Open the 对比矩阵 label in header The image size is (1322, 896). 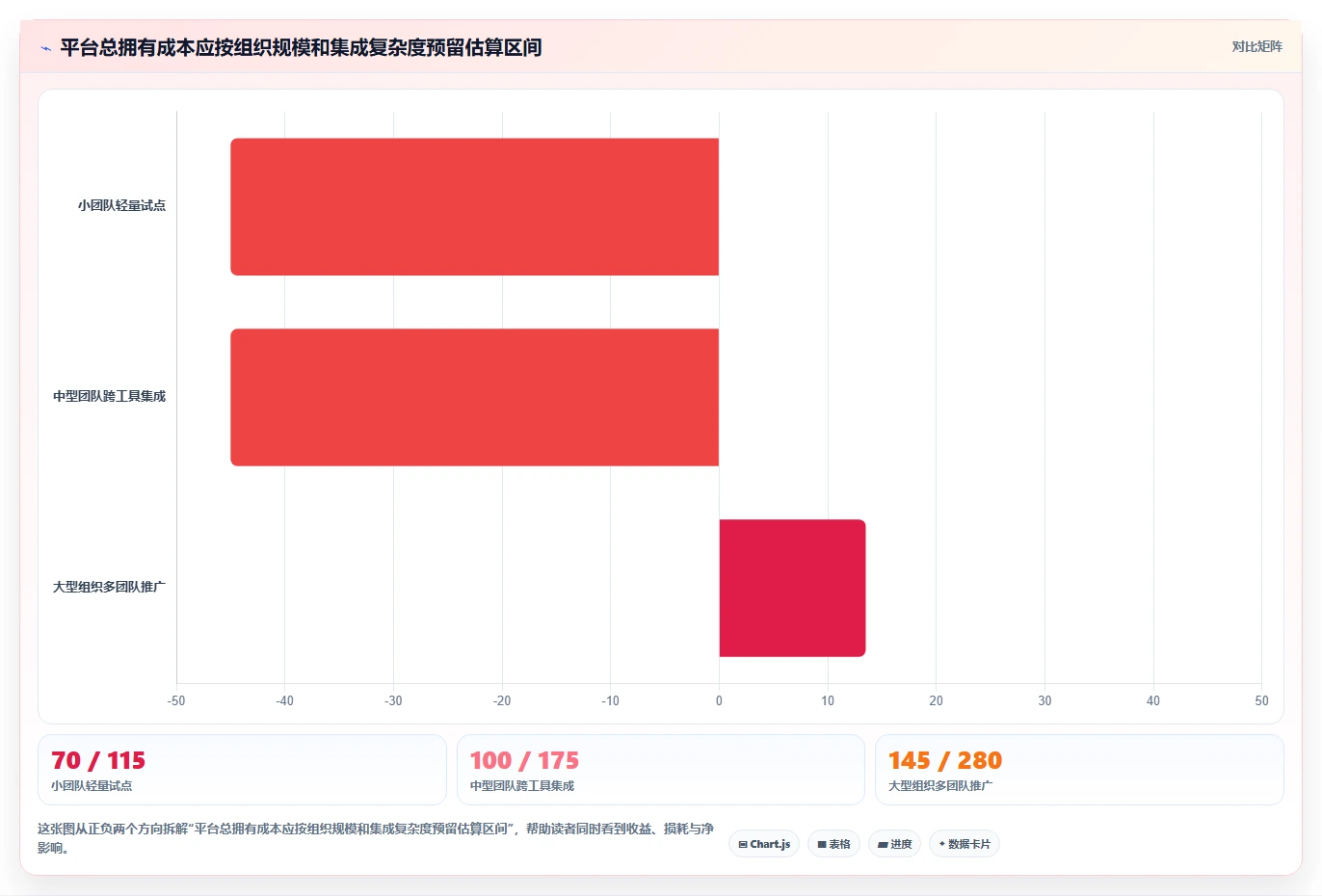(1256, 46)
